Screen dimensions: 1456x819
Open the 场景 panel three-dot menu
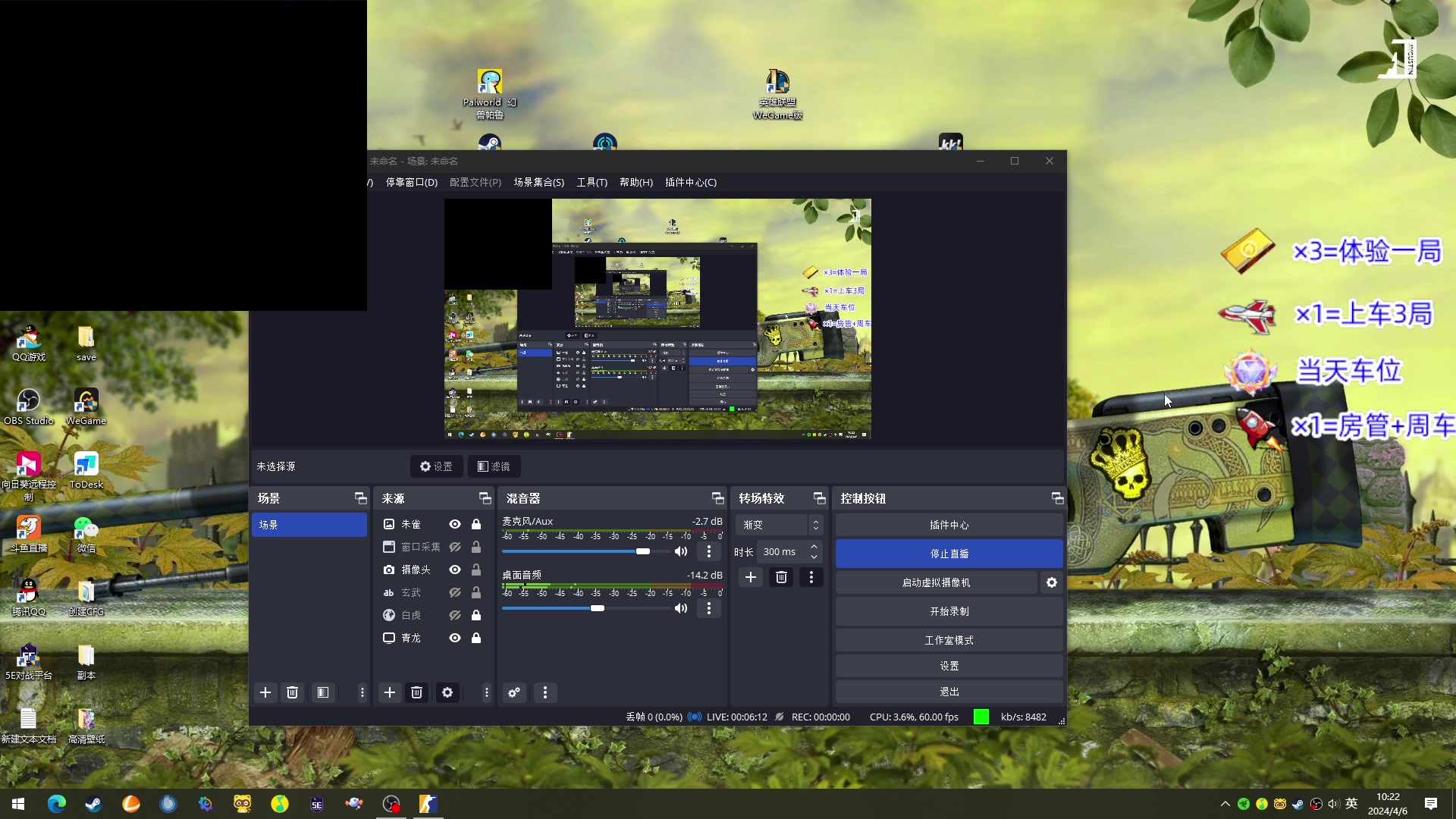coord(362,692)
